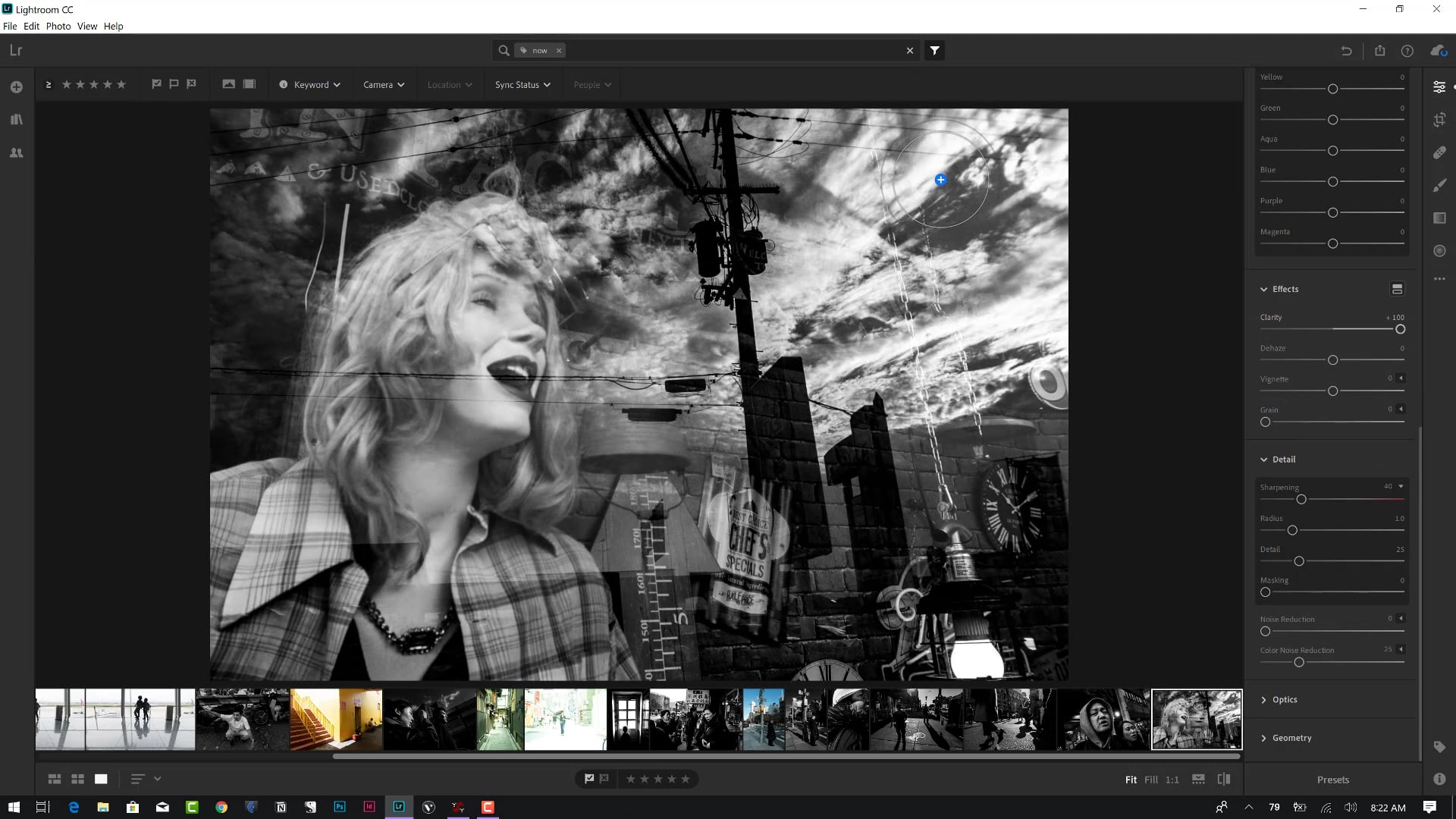Screen dimensions: 1456x819
Task: Open My Photos library panel icon
Action: pyautogui.click(x=16, y=120)
